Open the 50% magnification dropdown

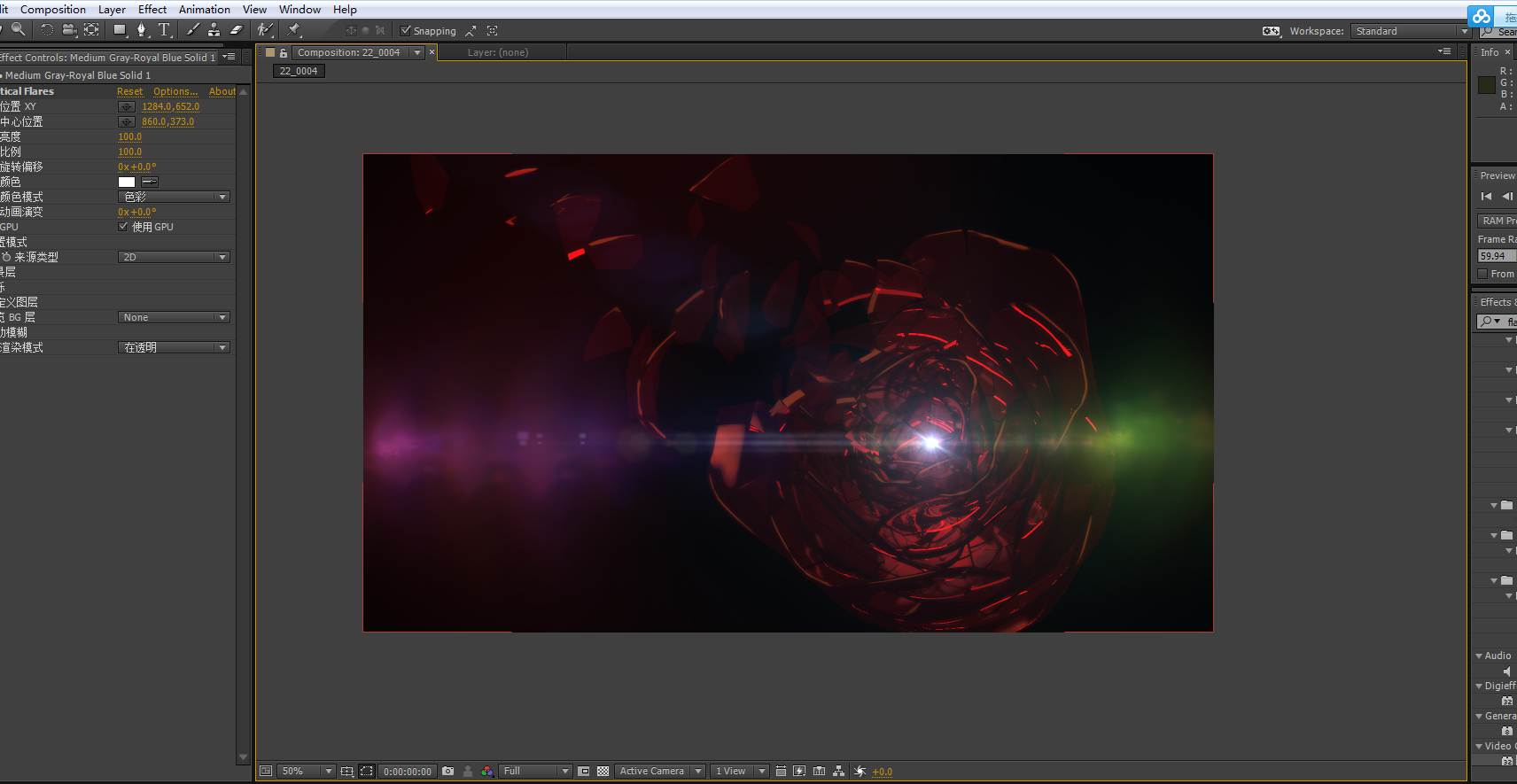pos(306,772)
